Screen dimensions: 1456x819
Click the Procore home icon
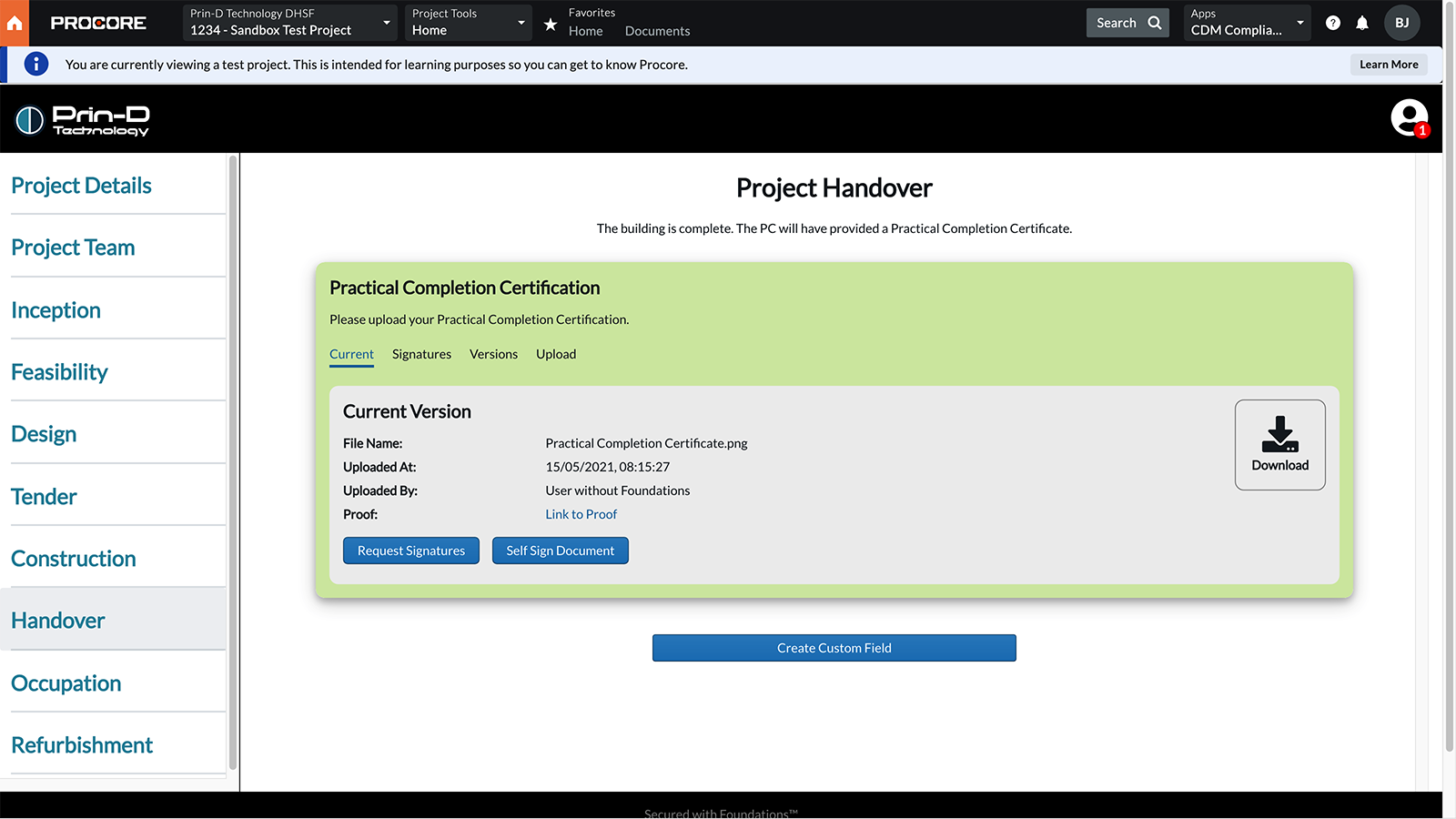tap(15, 23)
